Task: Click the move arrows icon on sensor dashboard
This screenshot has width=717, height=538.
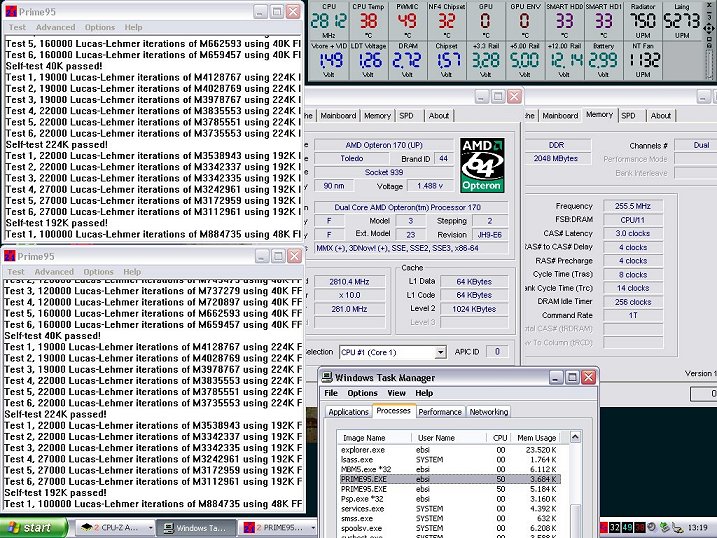Action: (709, 29)
